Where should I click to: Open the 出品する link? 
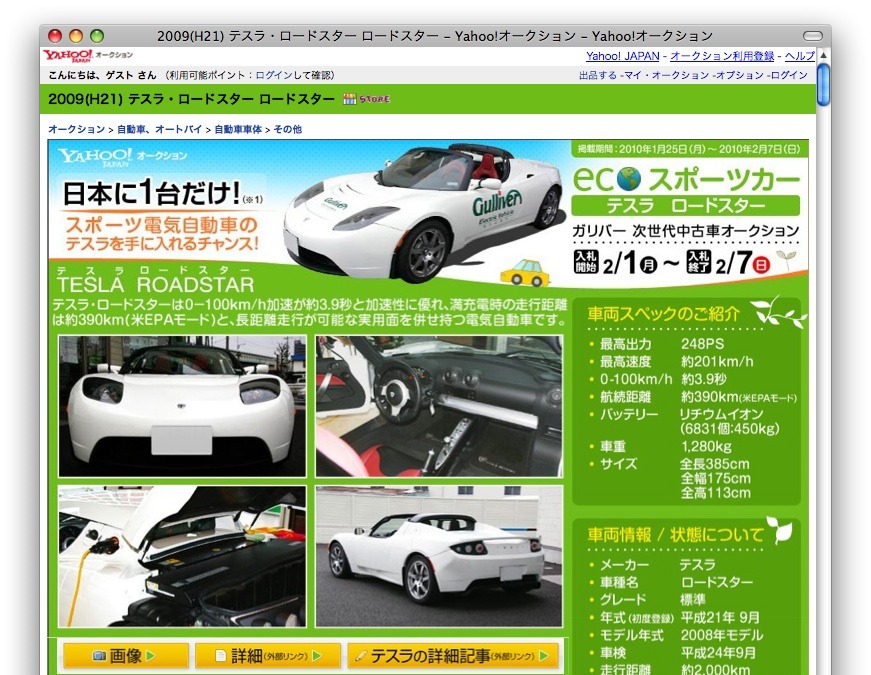pyautogui.click(x=598, y=76)
